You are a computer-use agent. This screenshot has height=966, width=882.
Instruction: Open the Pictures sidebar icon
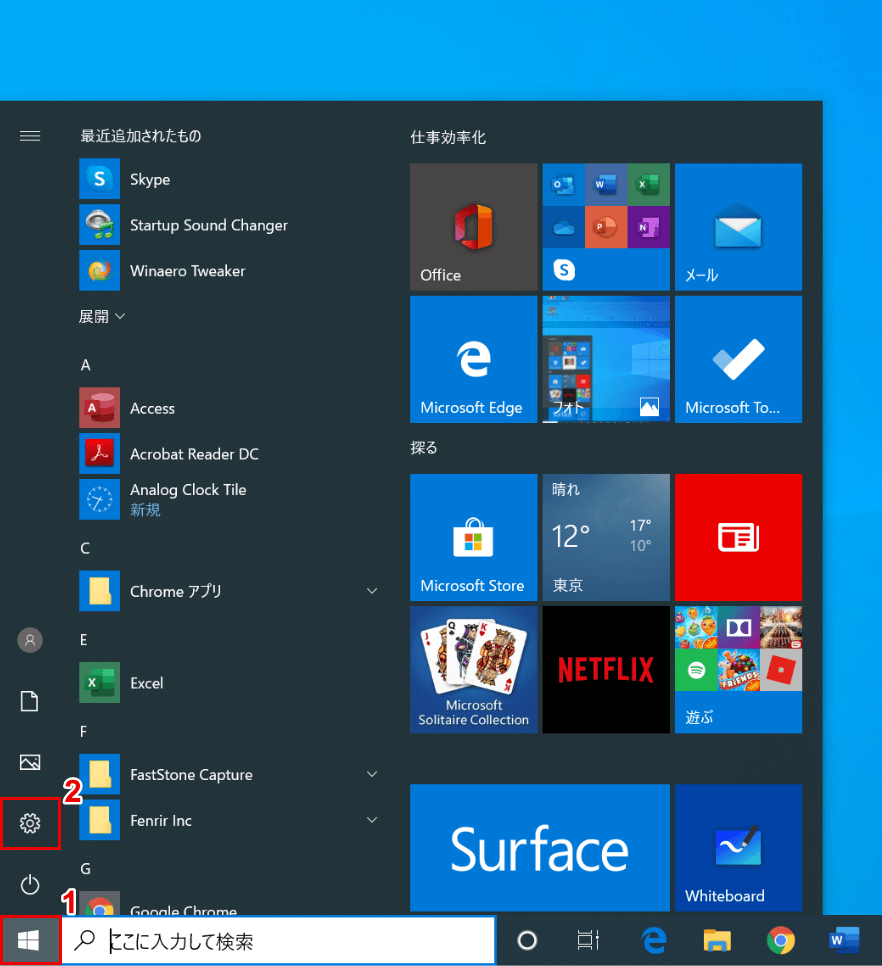coord(30,762)
